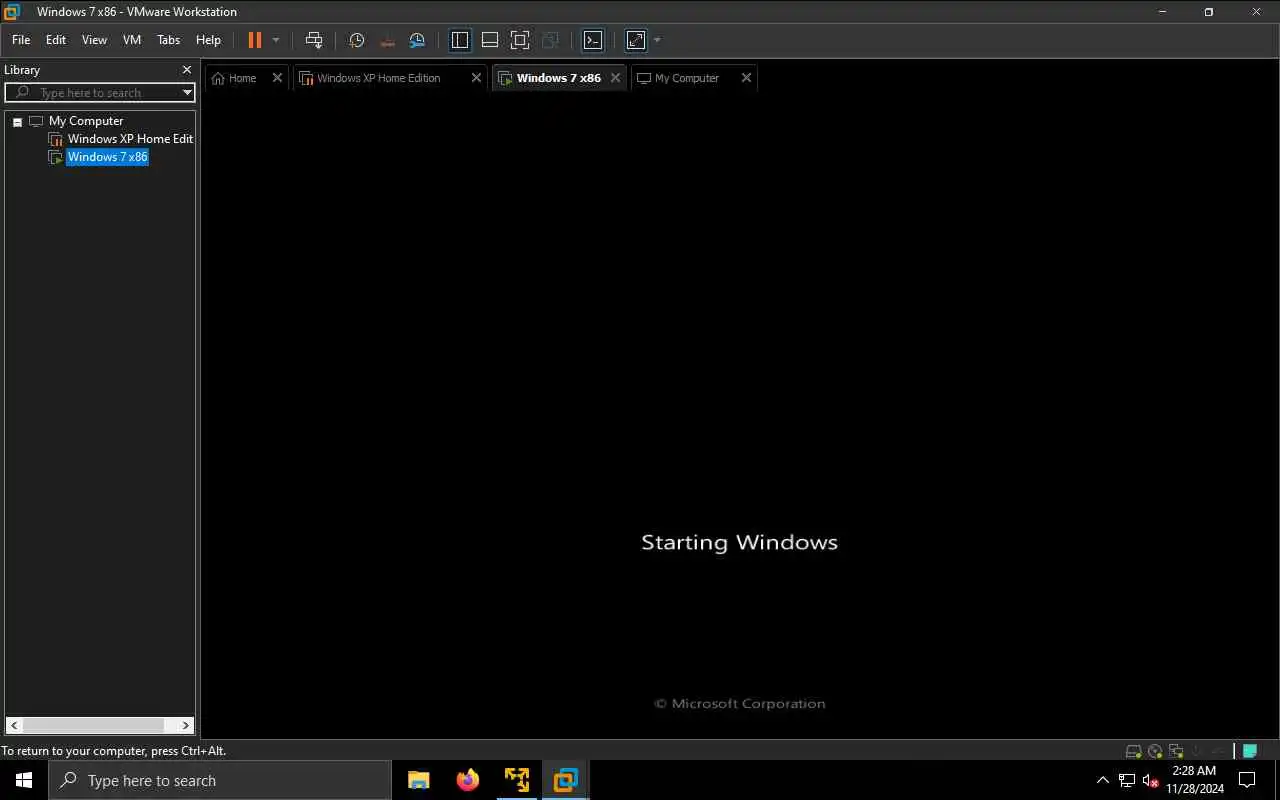Open the stretch guest dropdown arrow

click(x=657, y=40)
